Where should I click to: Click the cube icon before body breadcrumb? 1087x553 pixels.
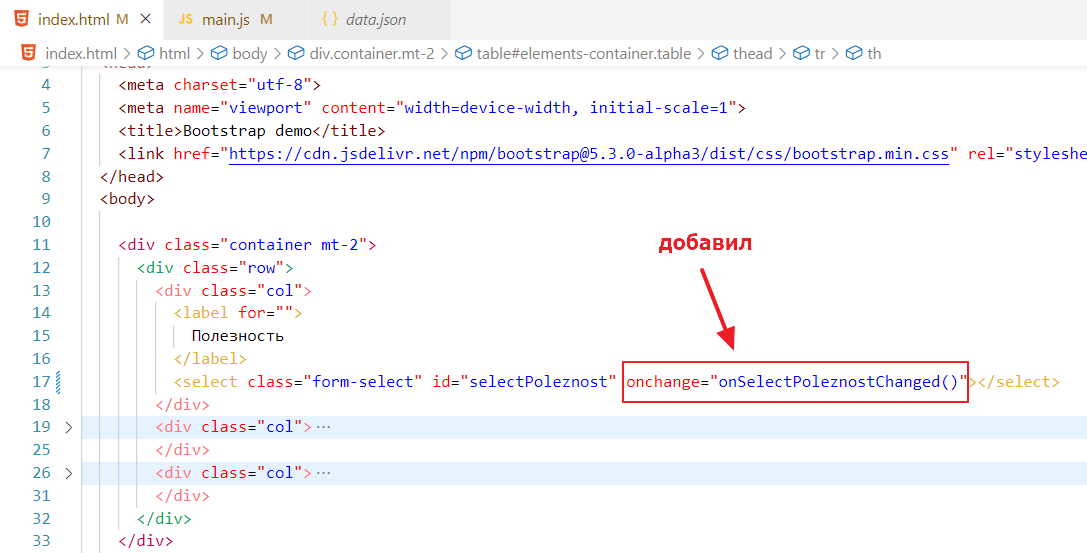216,54
